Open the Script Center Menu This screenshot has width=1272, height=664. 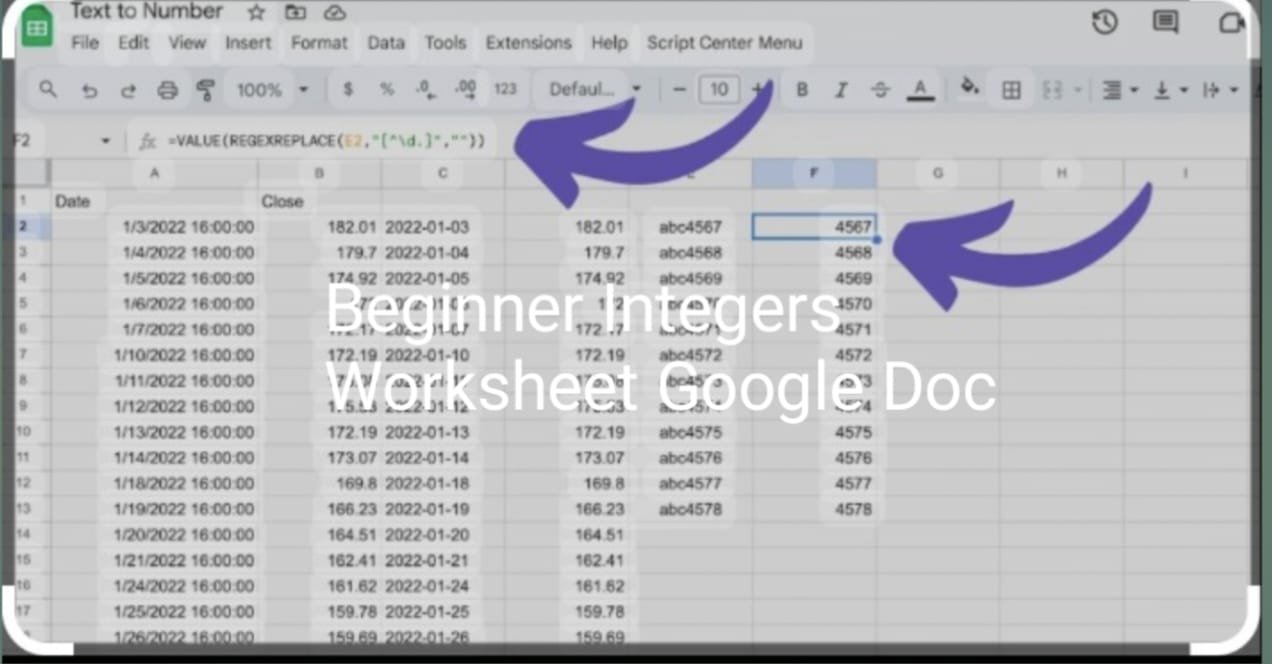click(724, 43)
